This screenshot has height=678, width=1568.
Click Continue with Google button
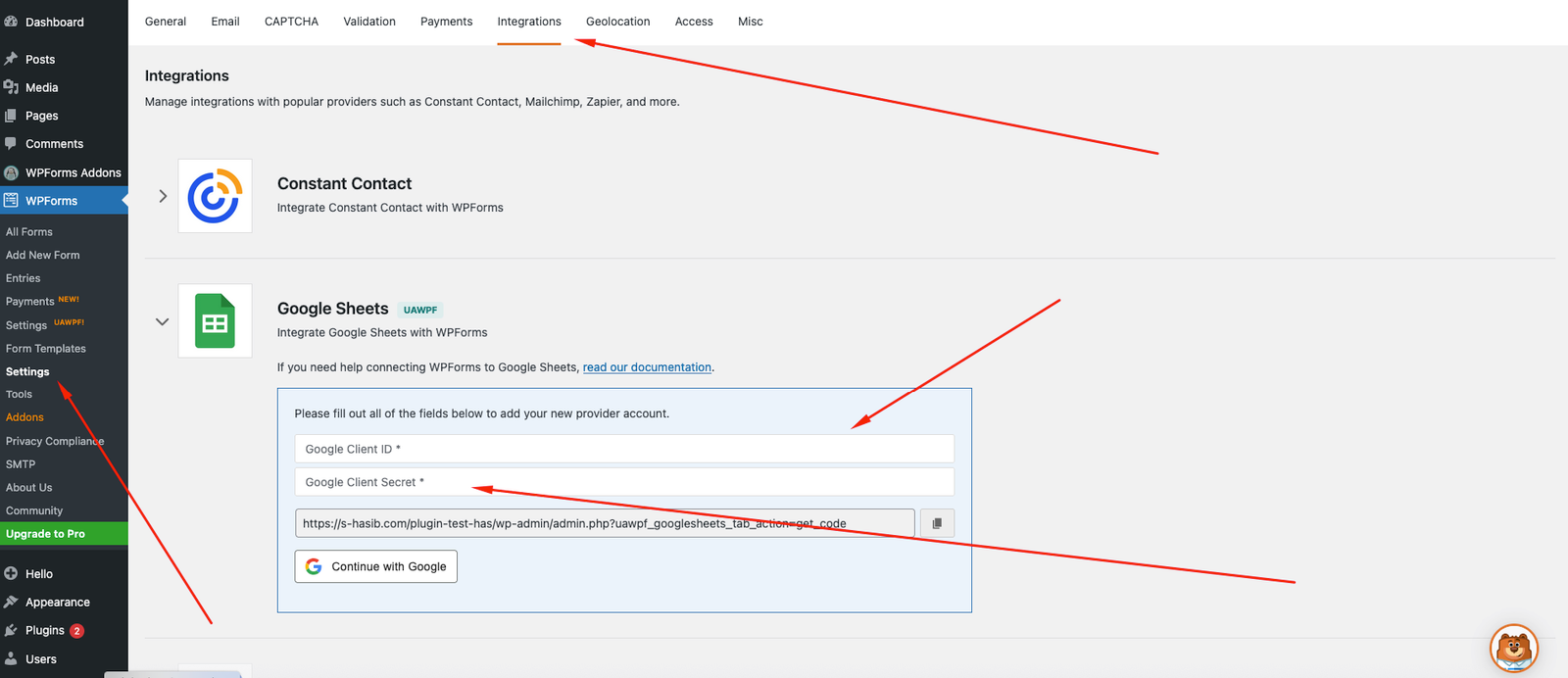tap(376, 566)
